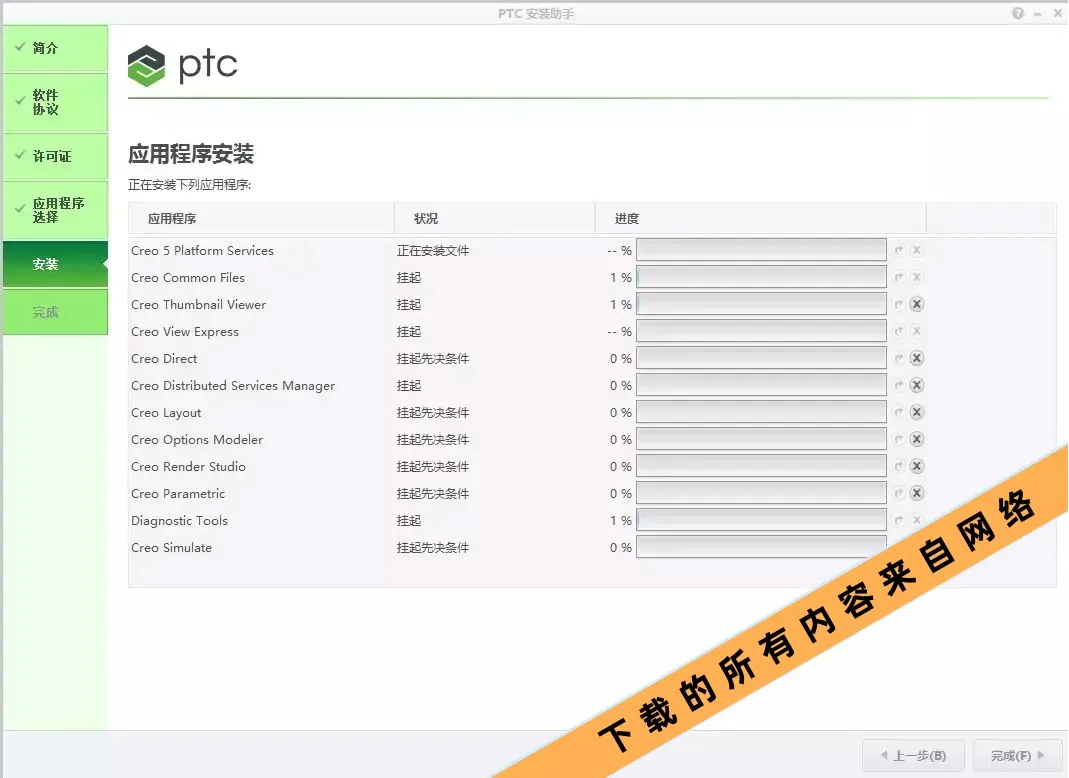Click retry icon for Creo Parametric
This screenshot has height=778, width=1069.
[899, 493]
